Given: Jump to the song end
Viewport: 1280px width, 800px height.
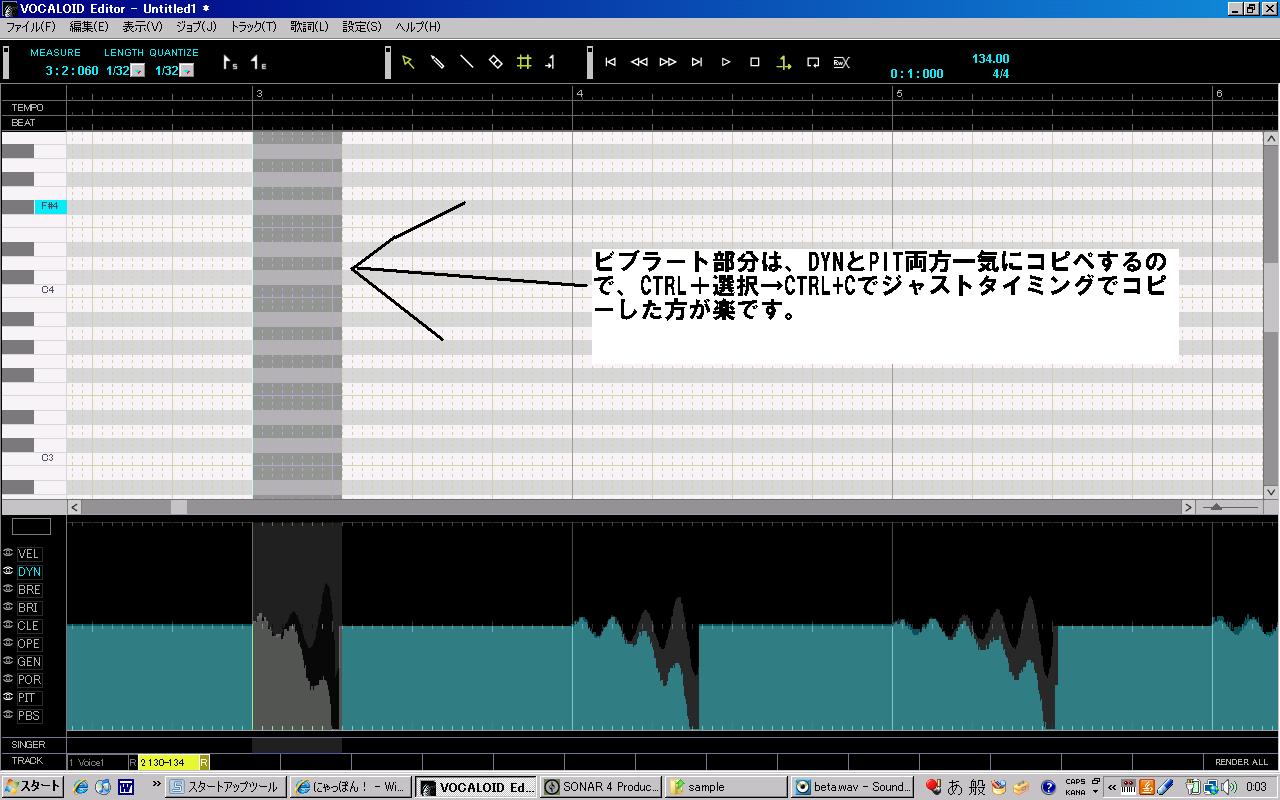Looking at the screenshot, I should pyautogui.click(x=697, y=62).
